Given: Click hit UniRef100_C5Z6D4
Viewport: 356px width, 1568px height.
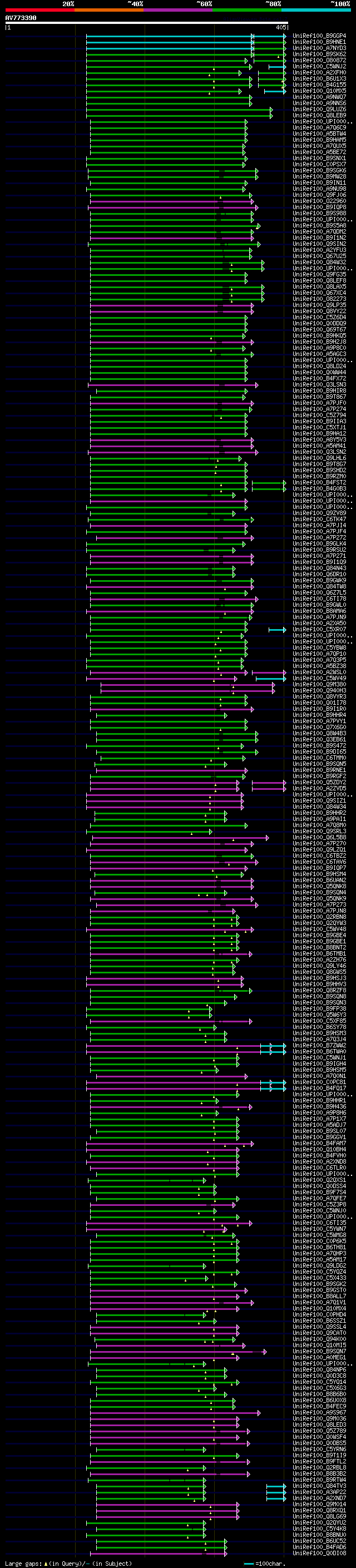Looking at the screenshot, I should click(x=319, y=317).
